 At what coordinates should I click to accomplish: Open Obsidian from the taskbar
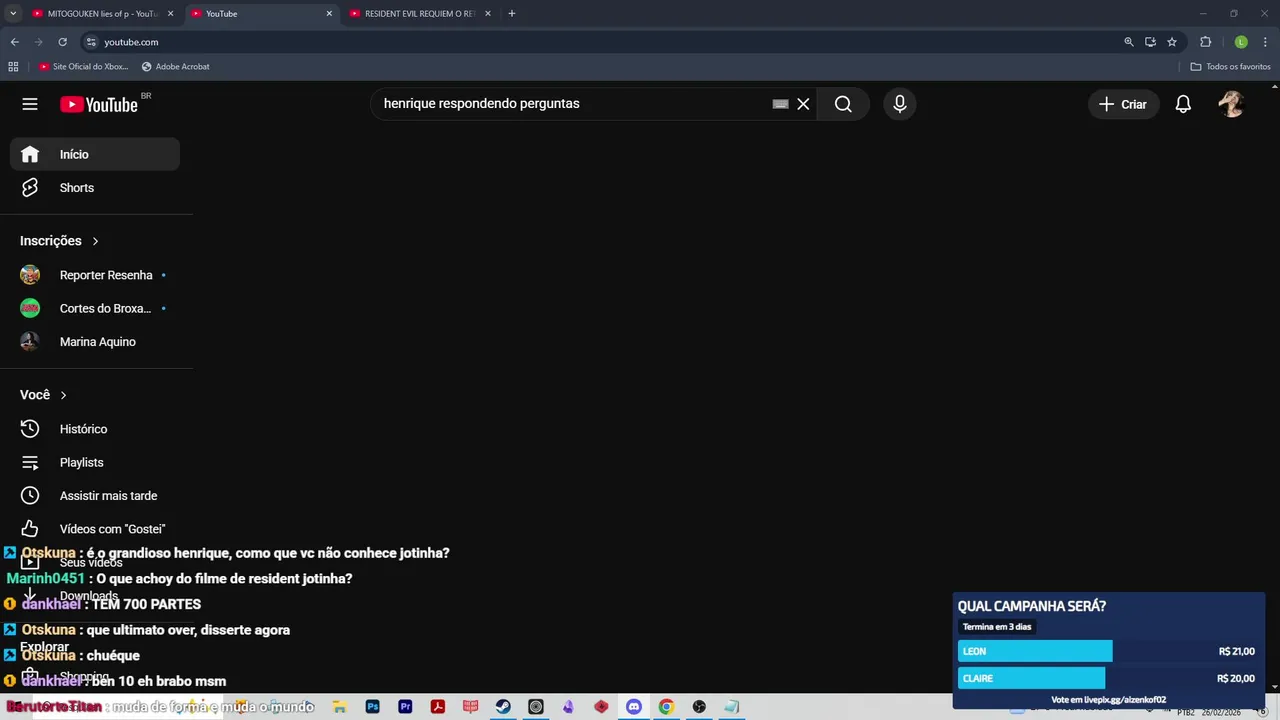[x=569, y=707]
